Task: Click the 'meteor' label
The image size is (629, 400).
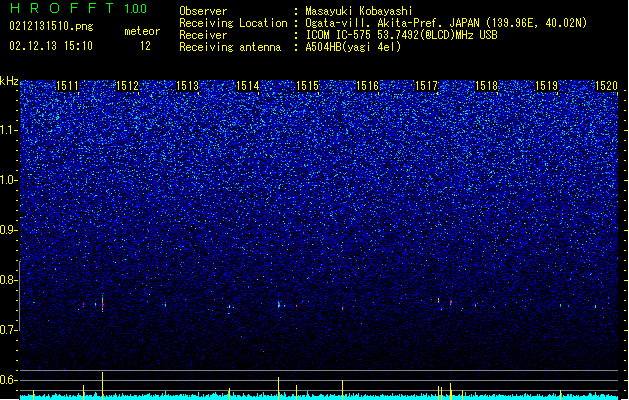Action: click(x=142, y=31)
